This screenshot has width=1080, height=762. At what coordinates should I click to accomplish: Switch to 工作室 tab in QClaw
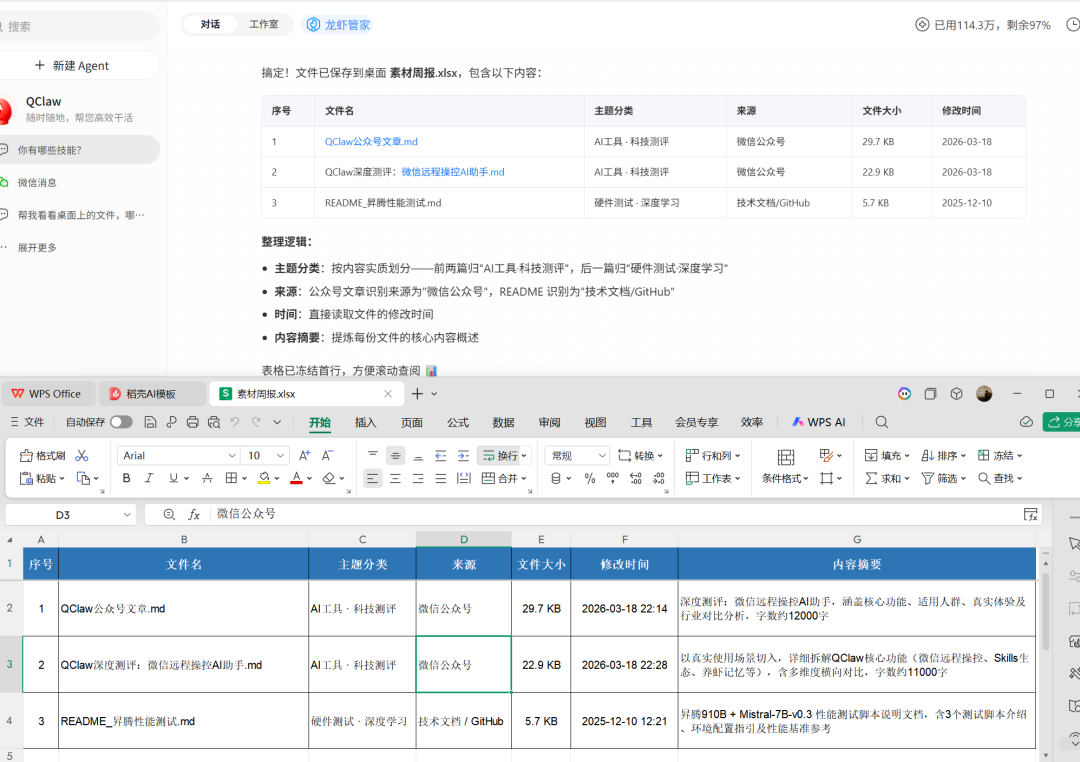pyautogui.click(x=264, y=24)
